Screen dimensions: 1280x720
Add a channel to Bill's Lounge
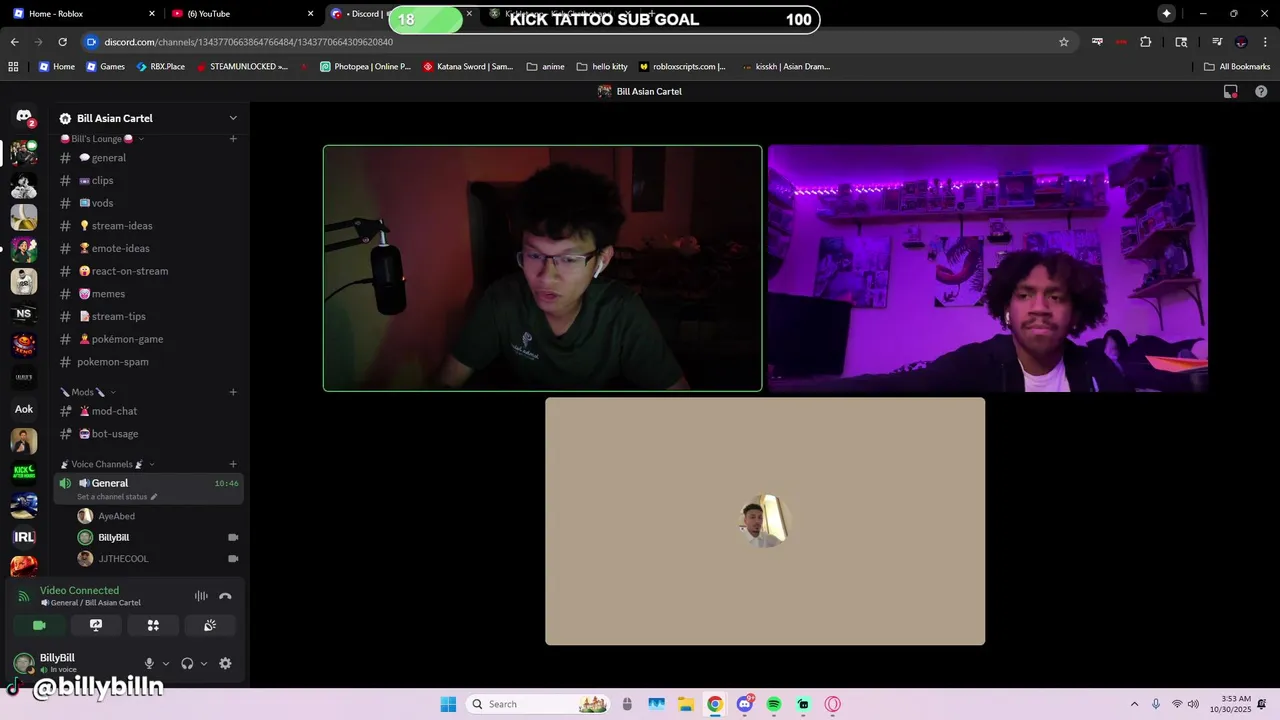[x=233, y=139]
